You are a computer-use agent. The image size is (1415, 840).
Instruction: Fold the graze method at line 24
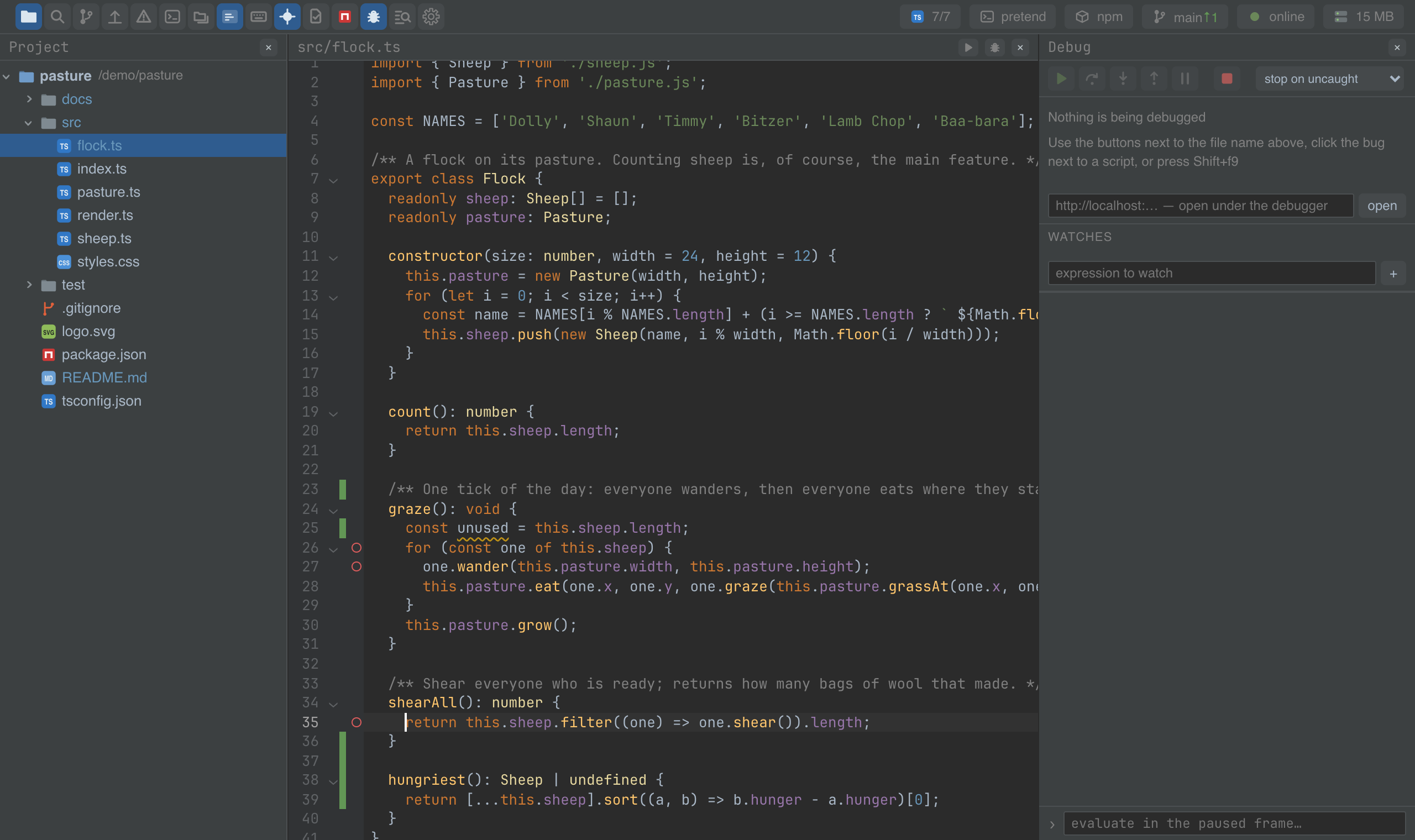333,510
